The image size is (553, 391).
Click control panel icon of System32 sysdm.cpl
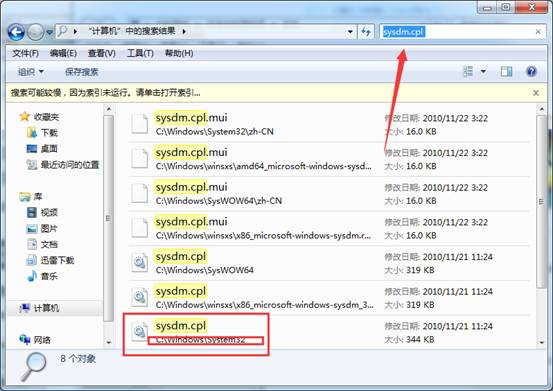pyautogui.click(x=140, y=331)
